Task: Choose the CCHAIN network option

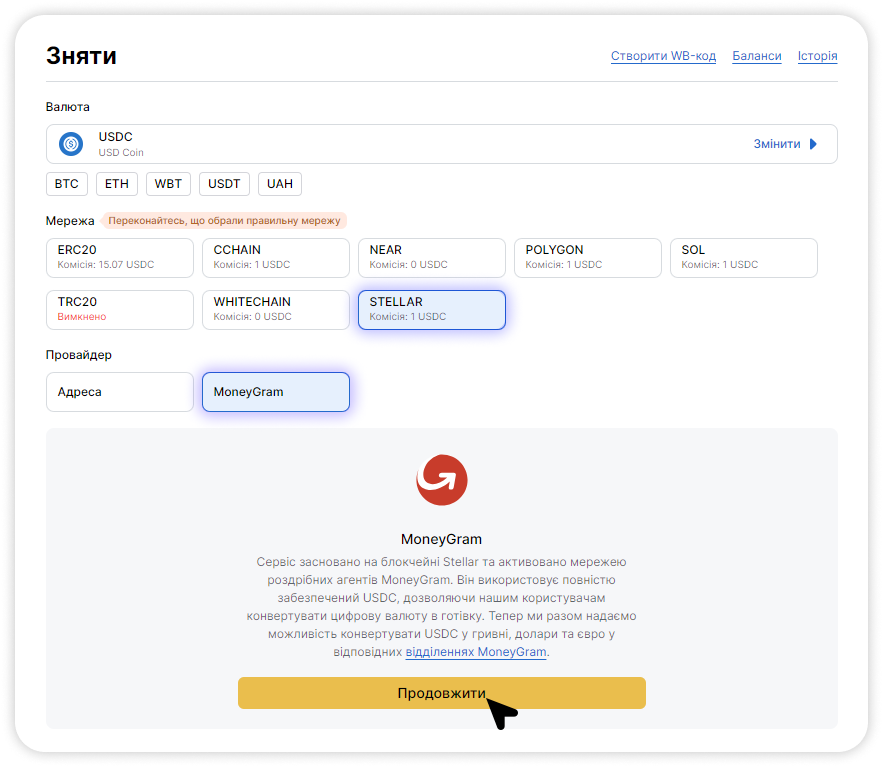Action: click(x=276, y=258)
